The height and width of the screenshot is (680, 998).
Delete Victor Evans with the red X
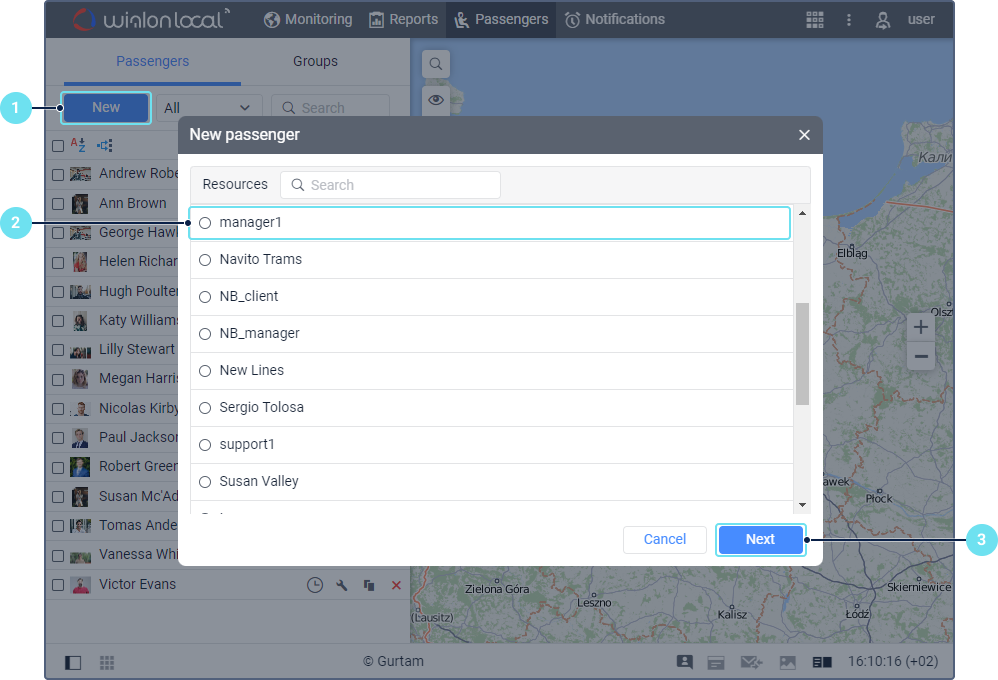click(x=396, y=585)
